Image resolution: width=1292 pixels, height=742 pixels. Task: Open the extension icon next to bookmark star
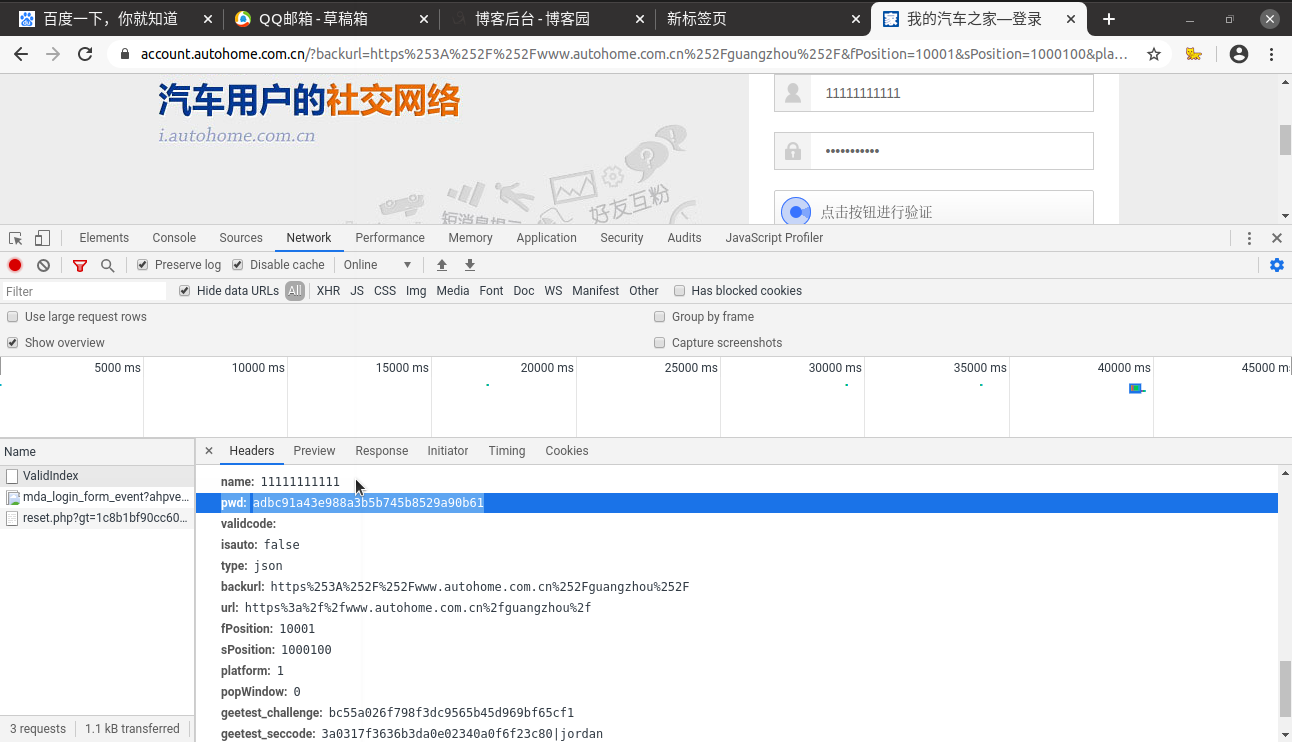tap(1193, 54)
